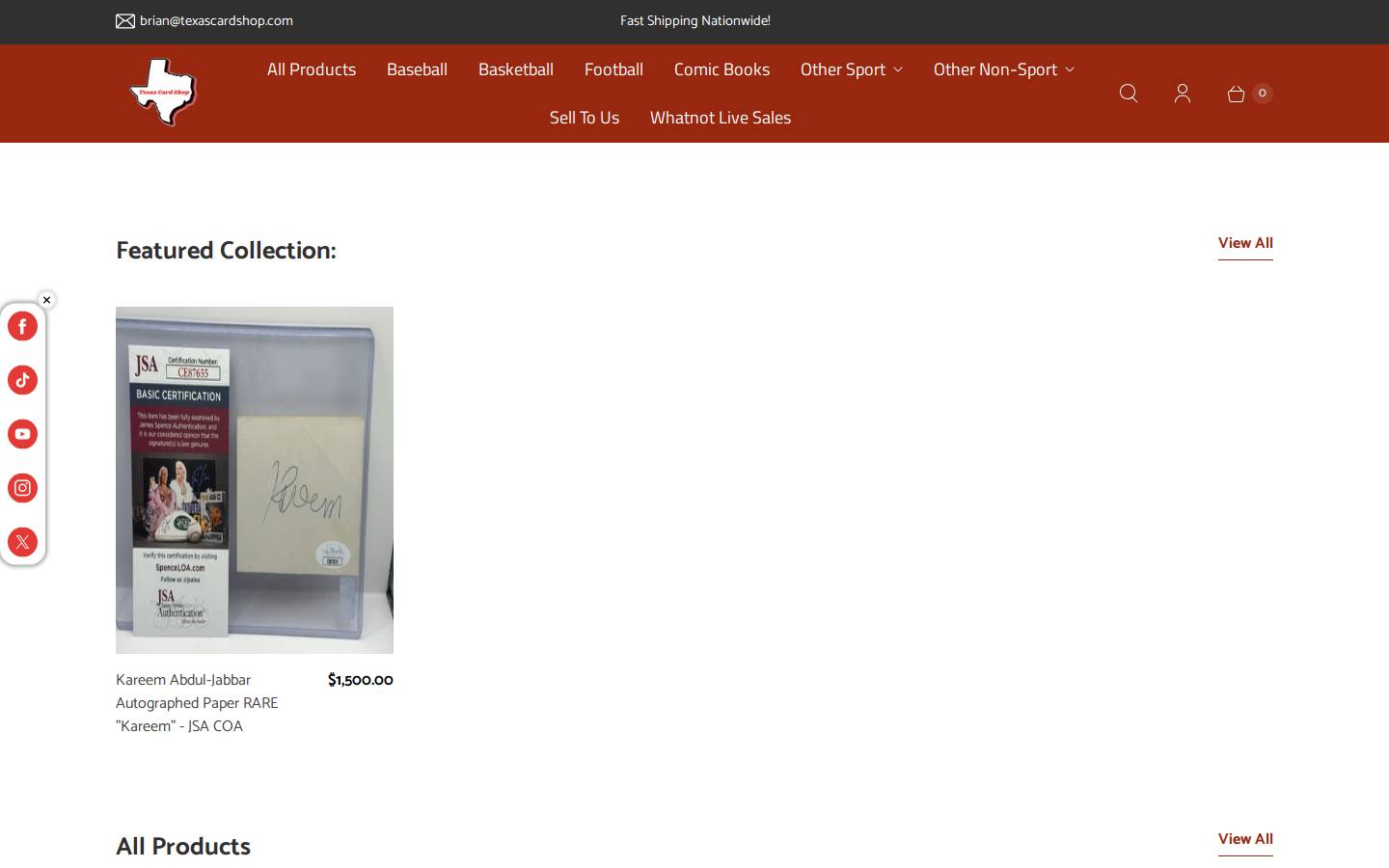Open the X (Twitter) social icon

[x=22, y=542]
